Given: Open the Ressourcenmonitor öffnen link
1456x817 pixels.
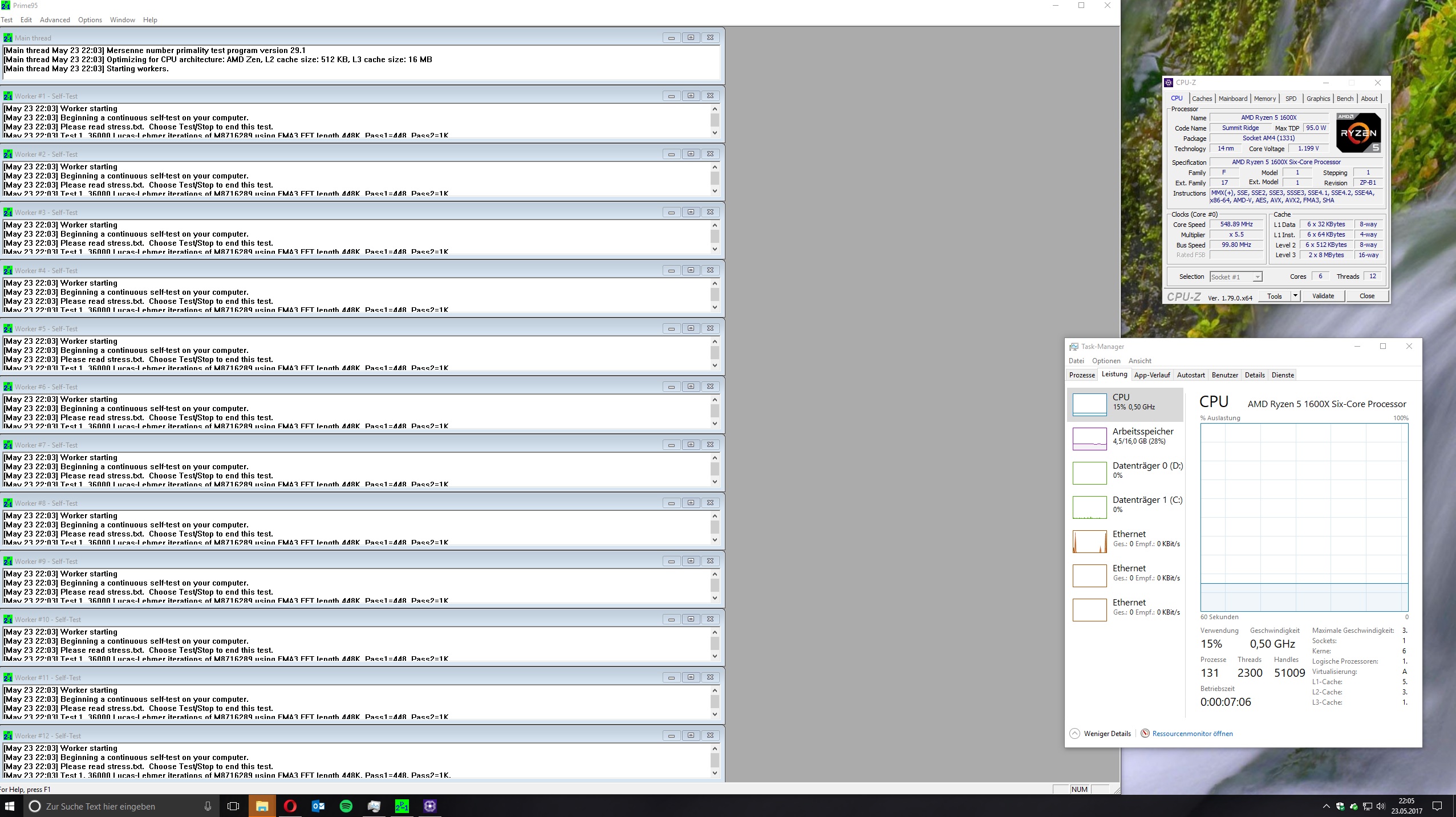Looking at the screenshot, I should coord(1192,734).
